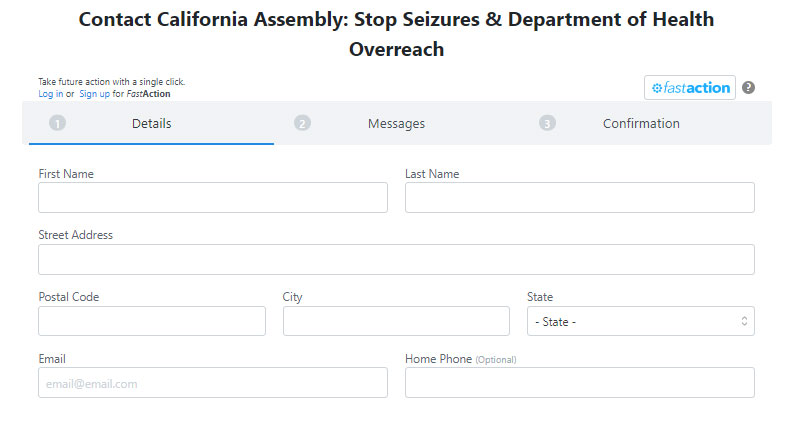This screenshot has width=808, height=442.
Task: Click the Email input field
Action: coord(213,383)
